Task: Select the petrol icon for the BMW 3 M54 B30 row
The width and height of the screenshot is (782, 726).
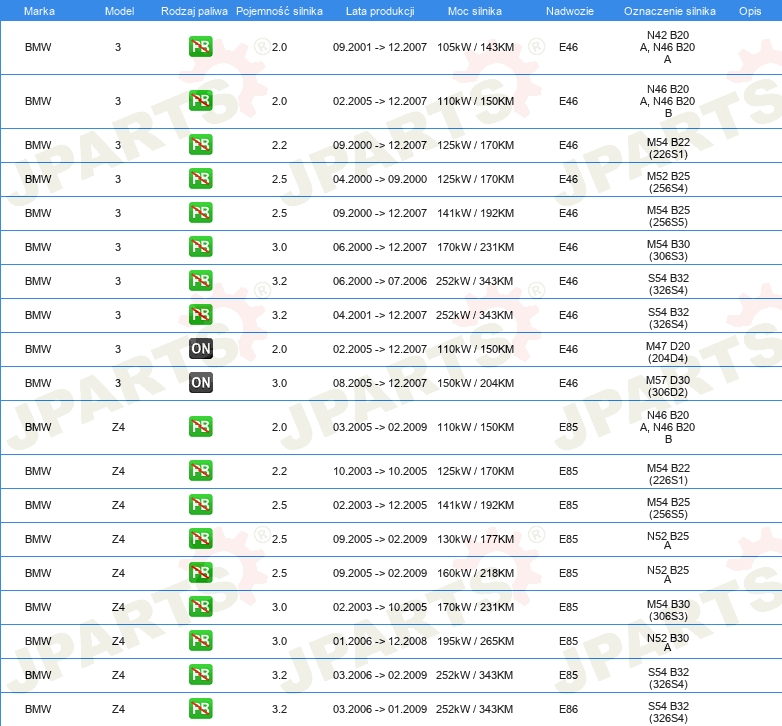Action: [201, 247]
